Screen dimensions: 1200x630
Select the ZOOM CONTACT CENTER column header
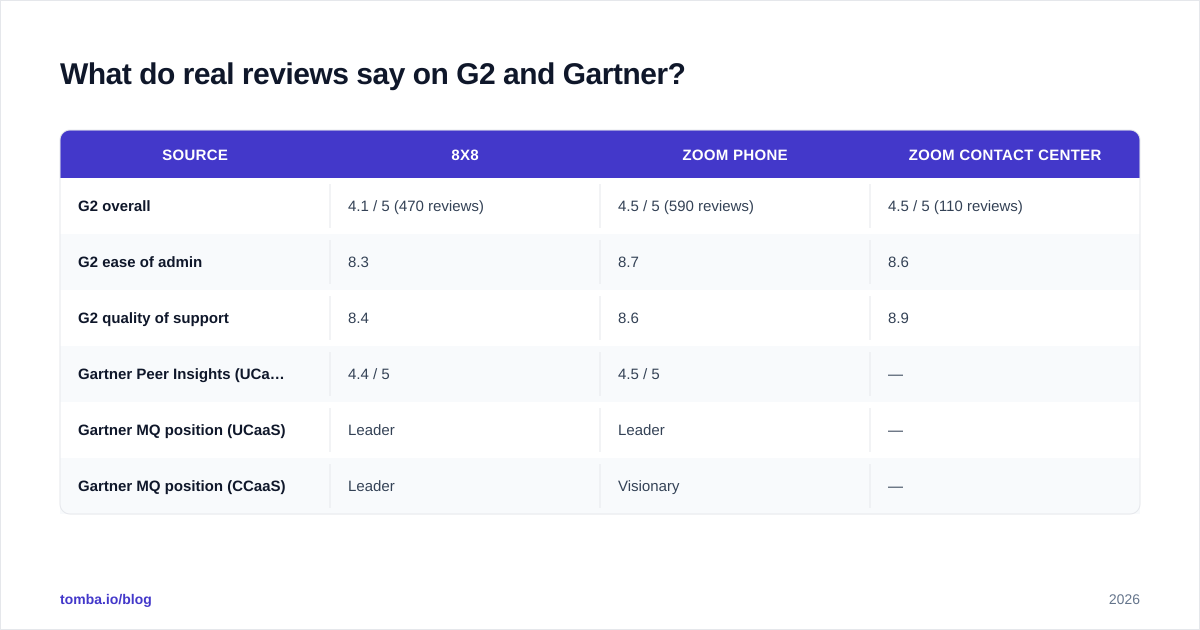(1005, 155)
